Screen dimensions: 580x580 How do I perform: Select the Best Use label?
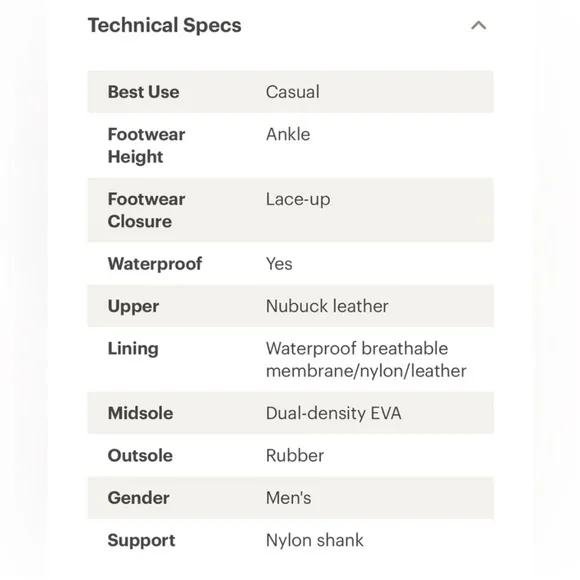click(x=144, y=92)
